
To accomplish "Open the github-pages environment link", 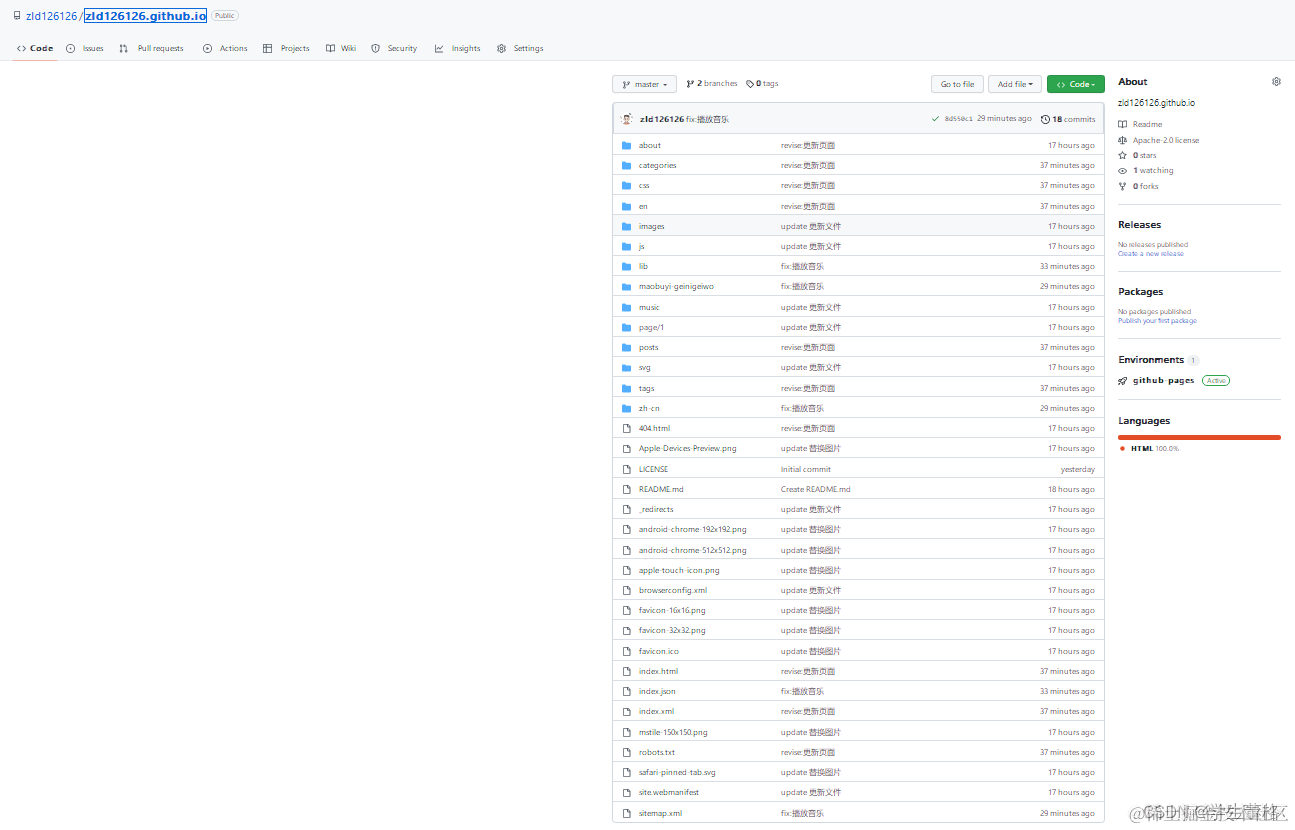I will [1163, 381].
